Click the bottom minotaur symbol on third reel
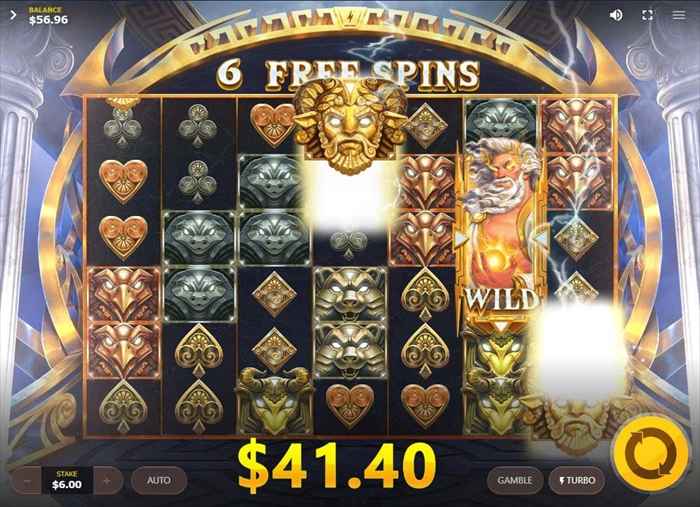This screenshot has width=700, height=507. point(275,400)
